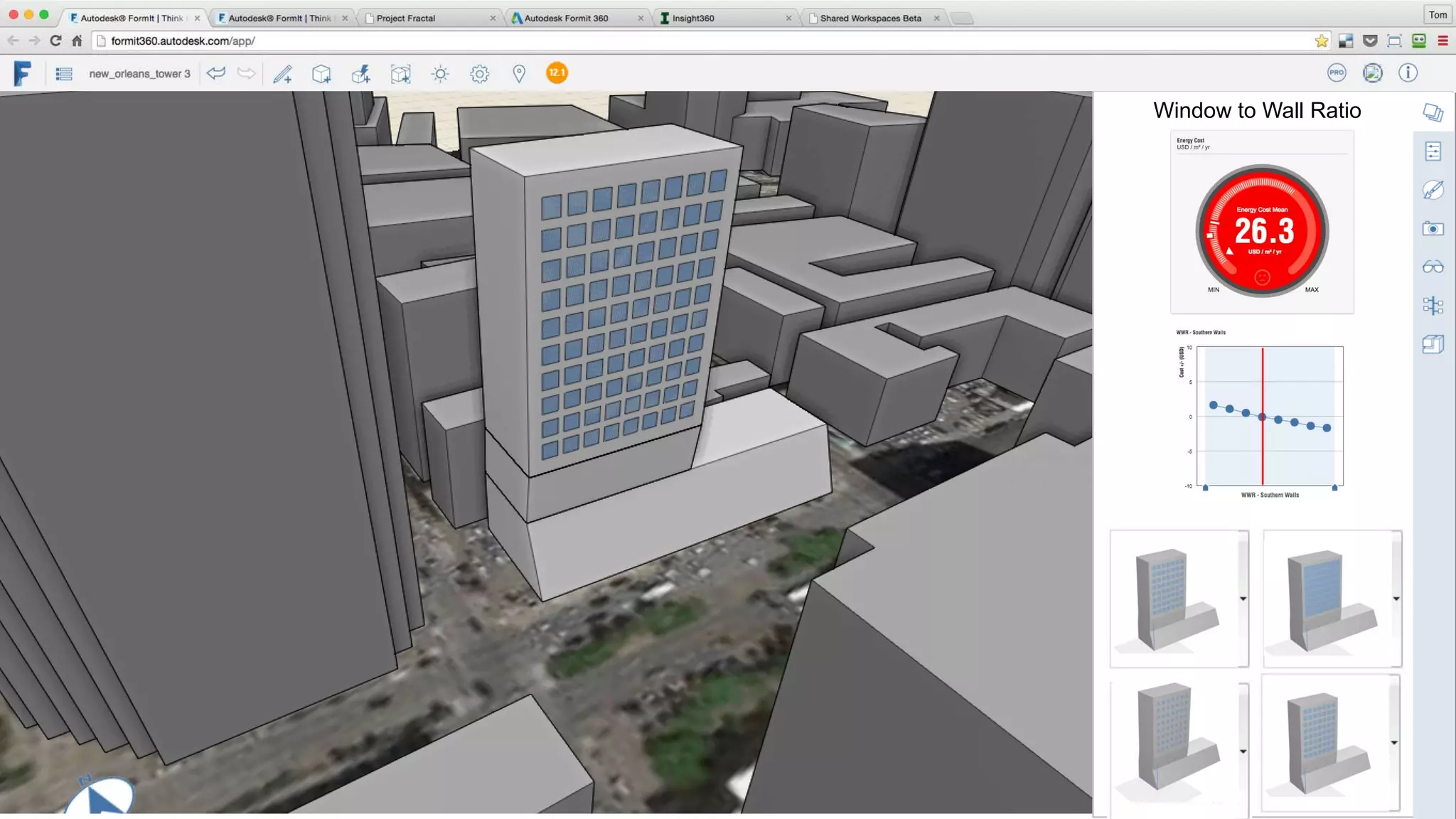
Task: Select the sketch pencil tool
Action: 283,74
